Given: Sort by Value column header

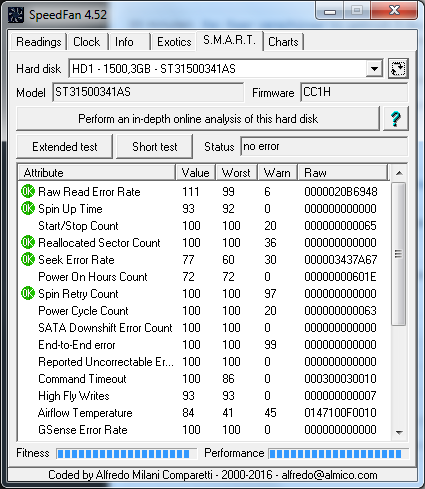Looking at the screenshot, I should (196, 173).
